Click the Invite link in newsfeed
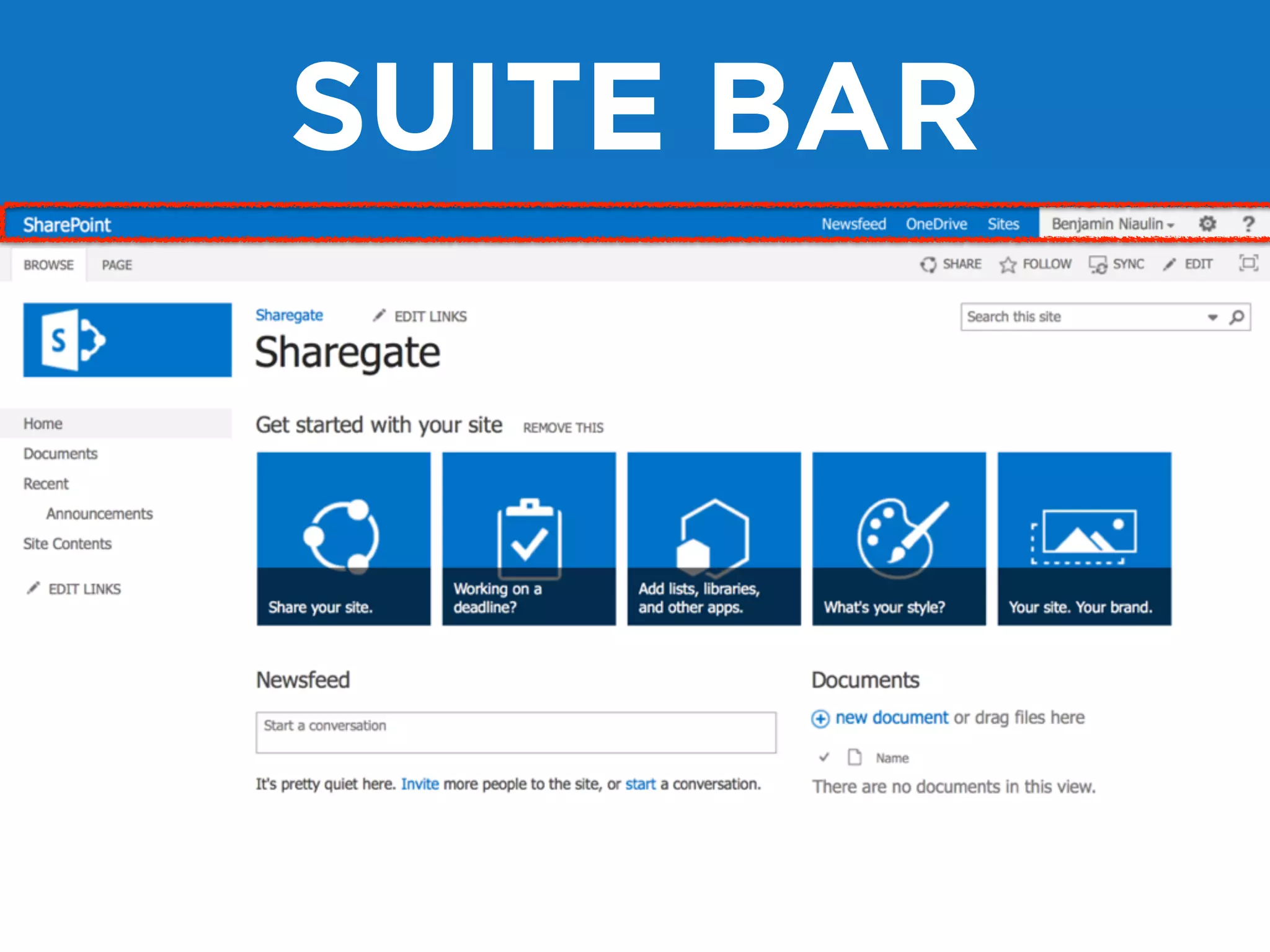This screenshot has height=952, width=1270. (420, 784)
